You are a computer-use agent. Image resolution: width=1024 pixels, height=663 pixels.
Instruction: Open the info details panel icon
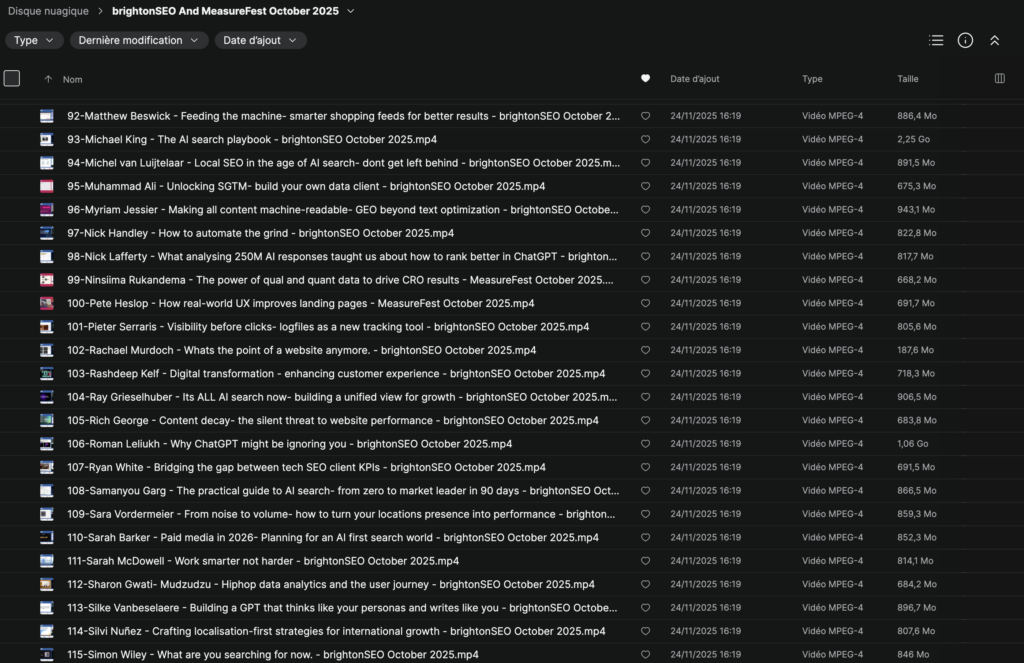[x=965, y=40]
